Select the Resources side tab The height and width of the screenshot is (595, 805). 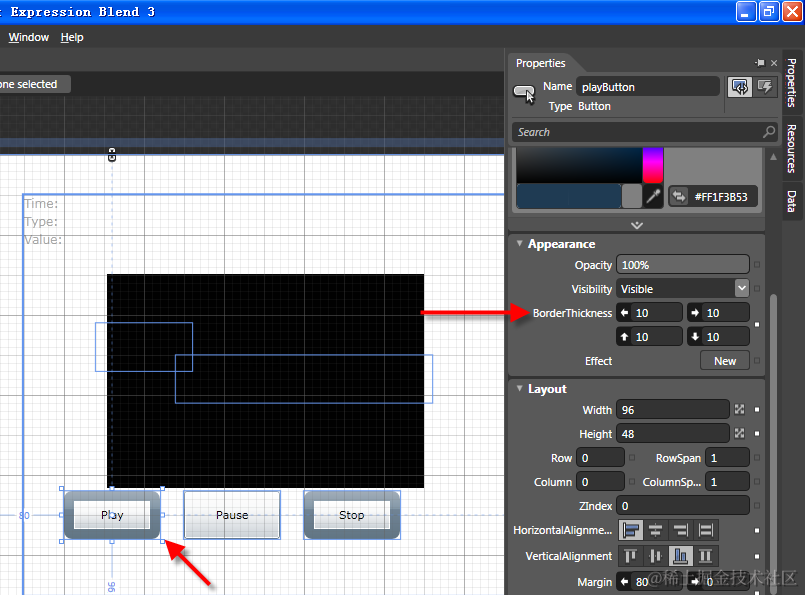[x=792, y=148]
